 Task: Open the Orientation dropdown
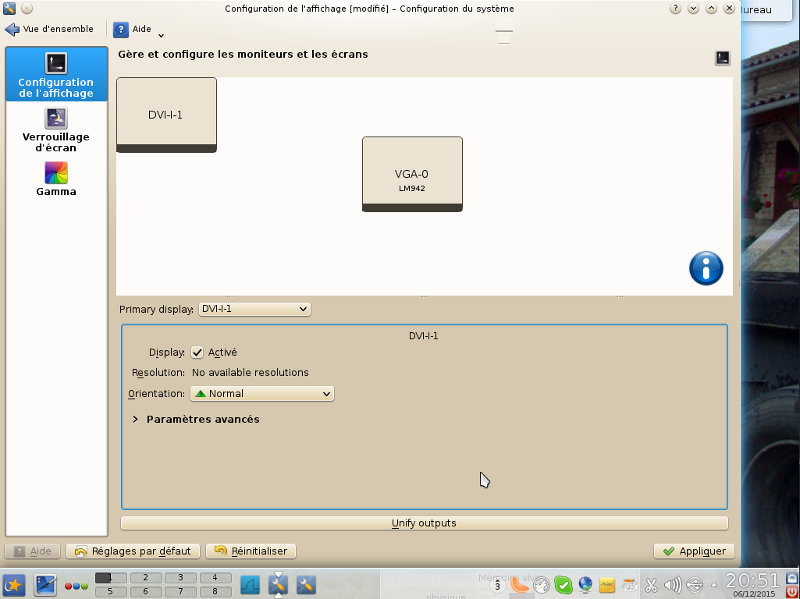click(261, 394)
